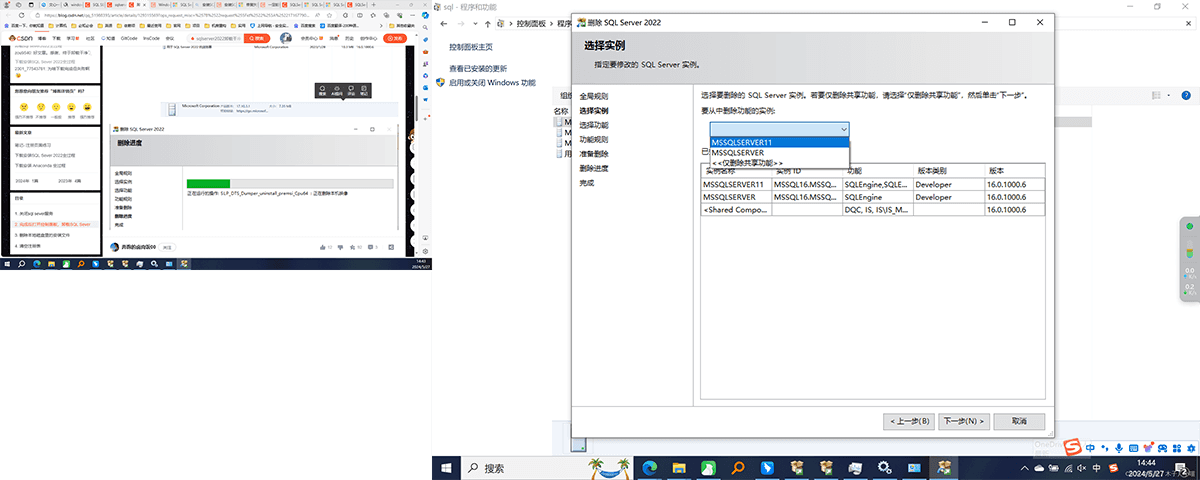
Task: Open Microsoft Edge from the taskbar
Action: (x=650, y=467)
